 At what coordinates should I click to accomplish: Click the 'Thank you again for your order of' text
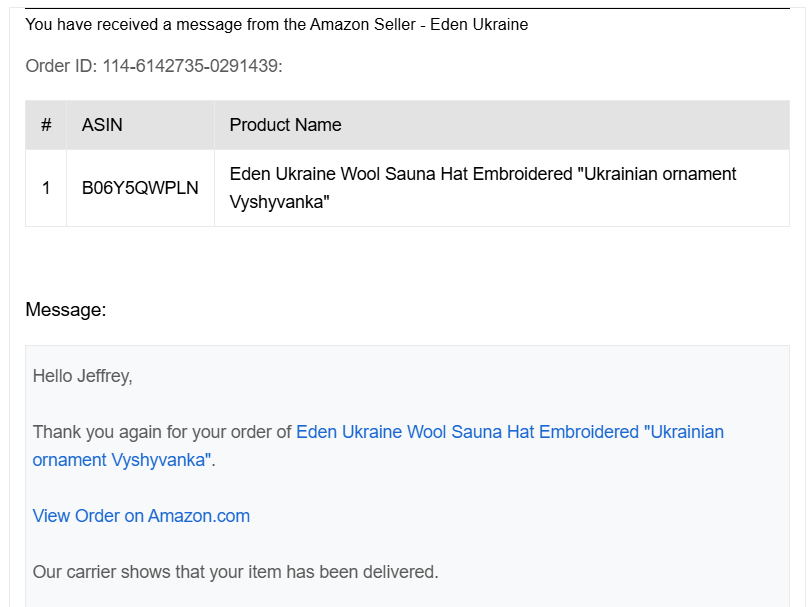[x=162, y=432]
